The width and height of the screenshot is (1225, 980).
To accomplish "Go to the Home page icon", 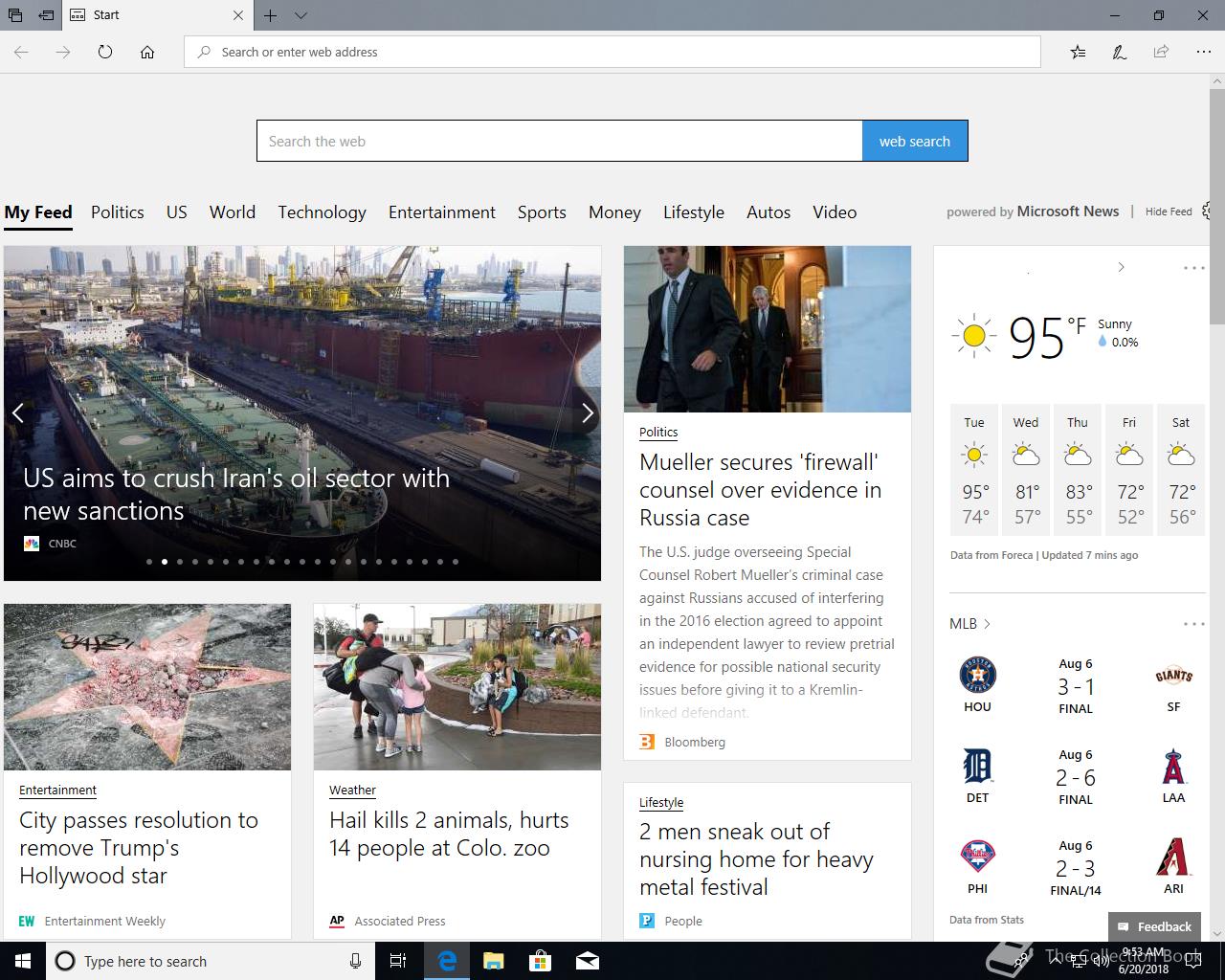I will [x=147, y=52].
